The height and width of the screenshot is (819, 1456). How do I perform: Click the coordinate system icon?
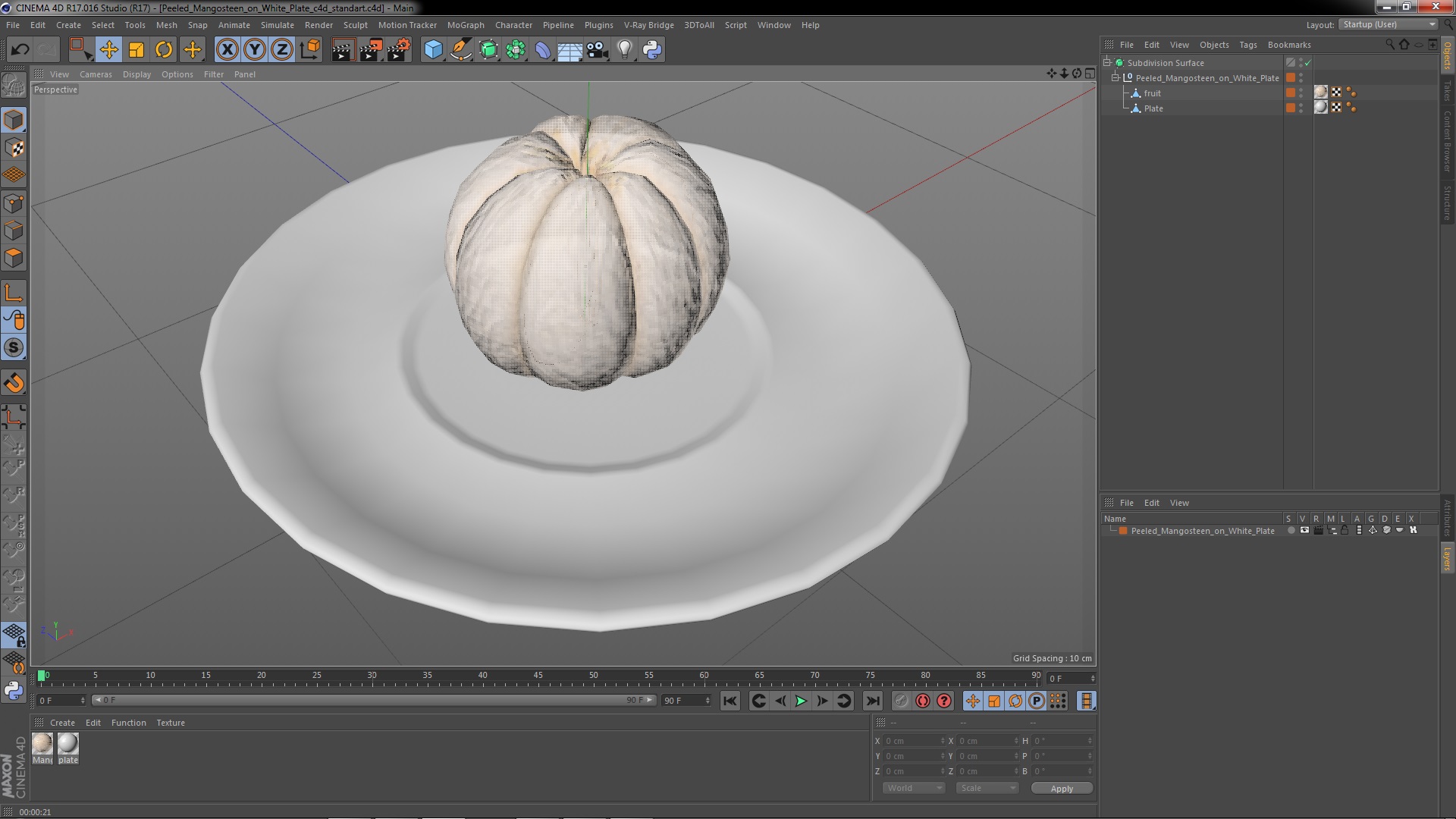(310, 50)
